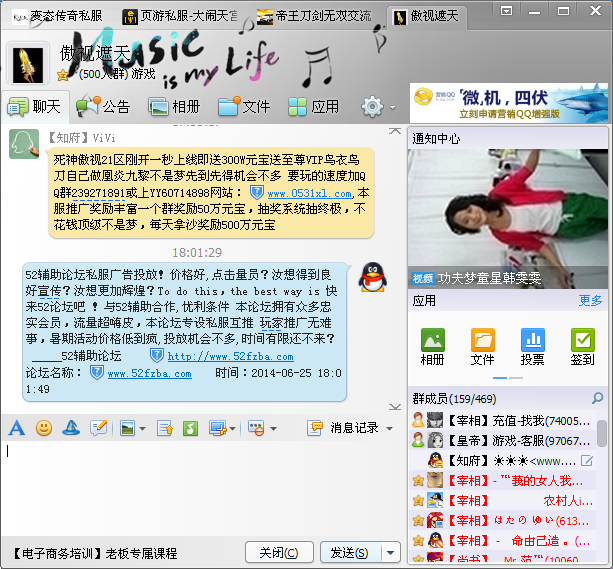Click the edit card icon for 【知府】 member
The width and height of the screenshot is (613, 569).
point(587,461)
